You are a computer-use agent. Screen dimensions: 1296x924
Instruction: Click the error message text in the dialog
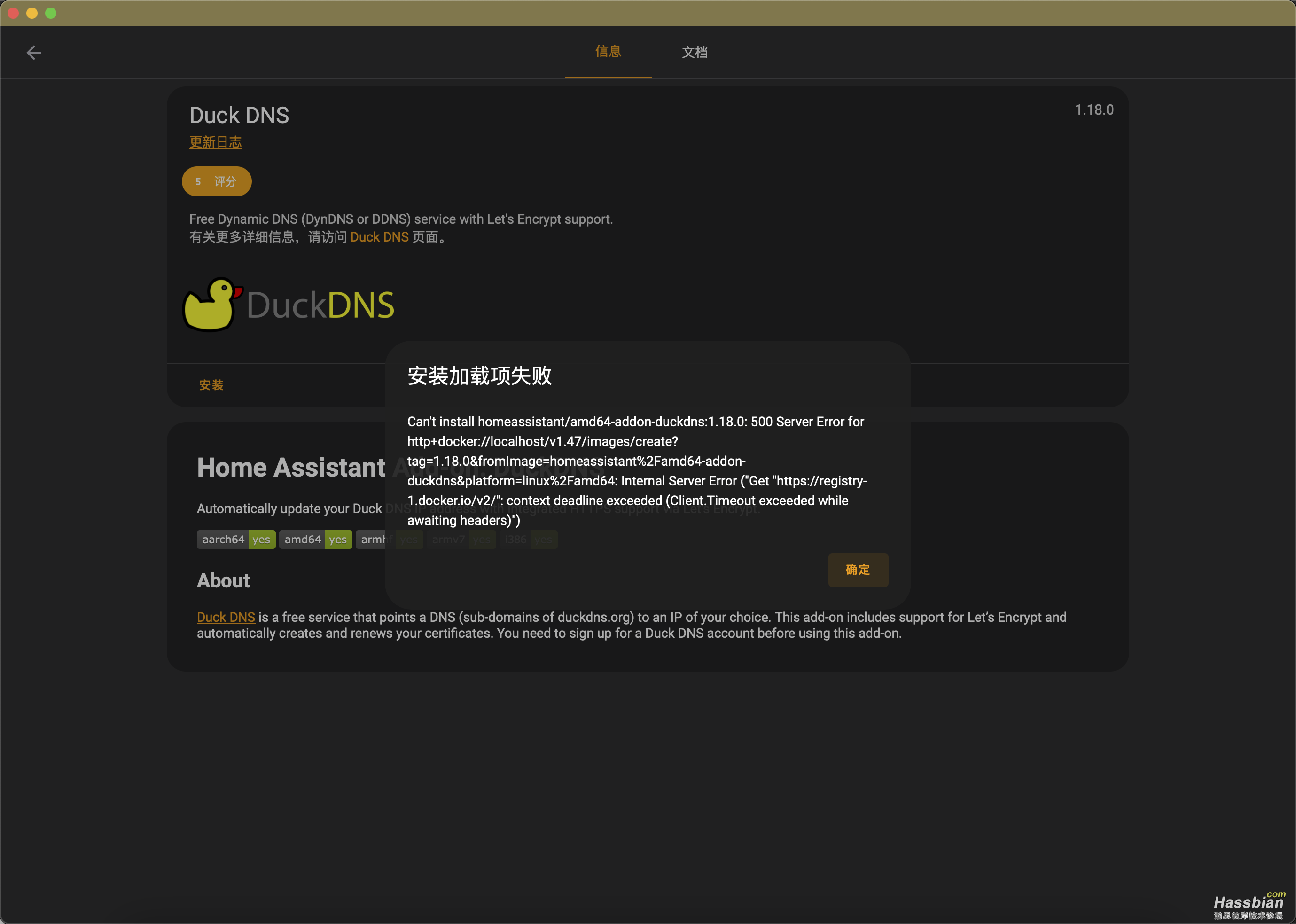pos(637,471)
